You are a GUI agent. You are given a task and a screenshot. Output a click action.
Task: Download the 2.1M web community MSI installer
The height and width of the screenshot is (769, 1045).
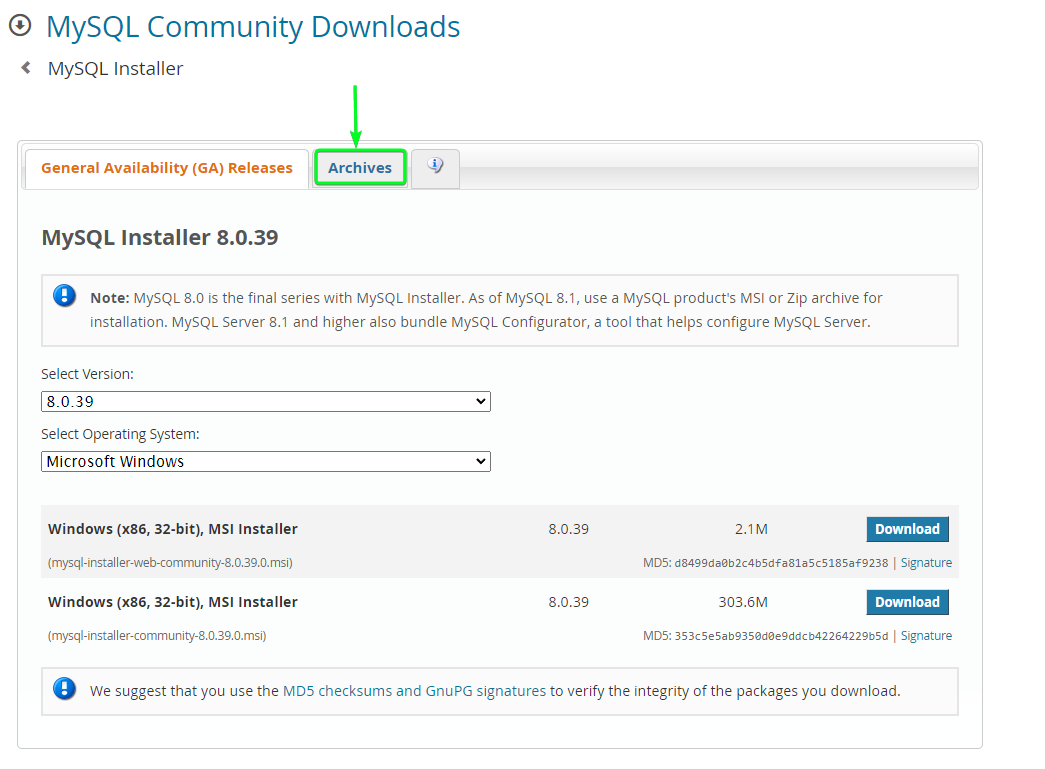tap(907, 529)
